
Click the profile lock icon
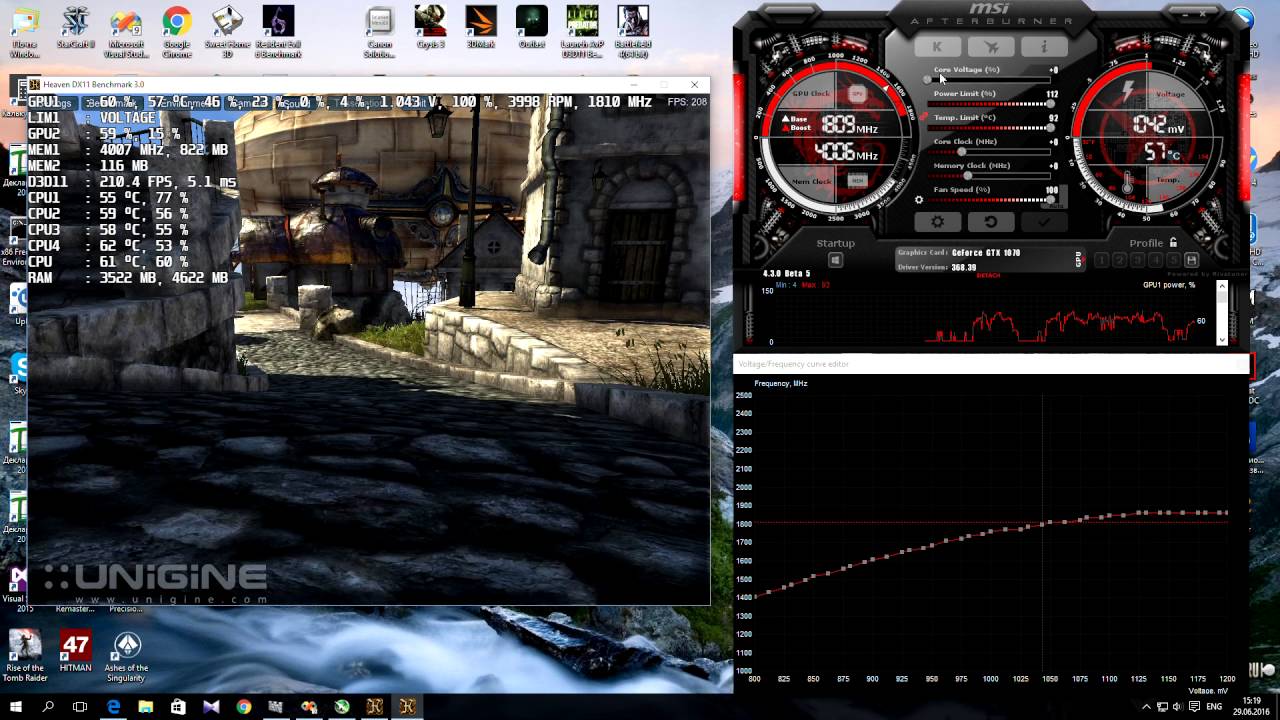(x=1173, y=242)
